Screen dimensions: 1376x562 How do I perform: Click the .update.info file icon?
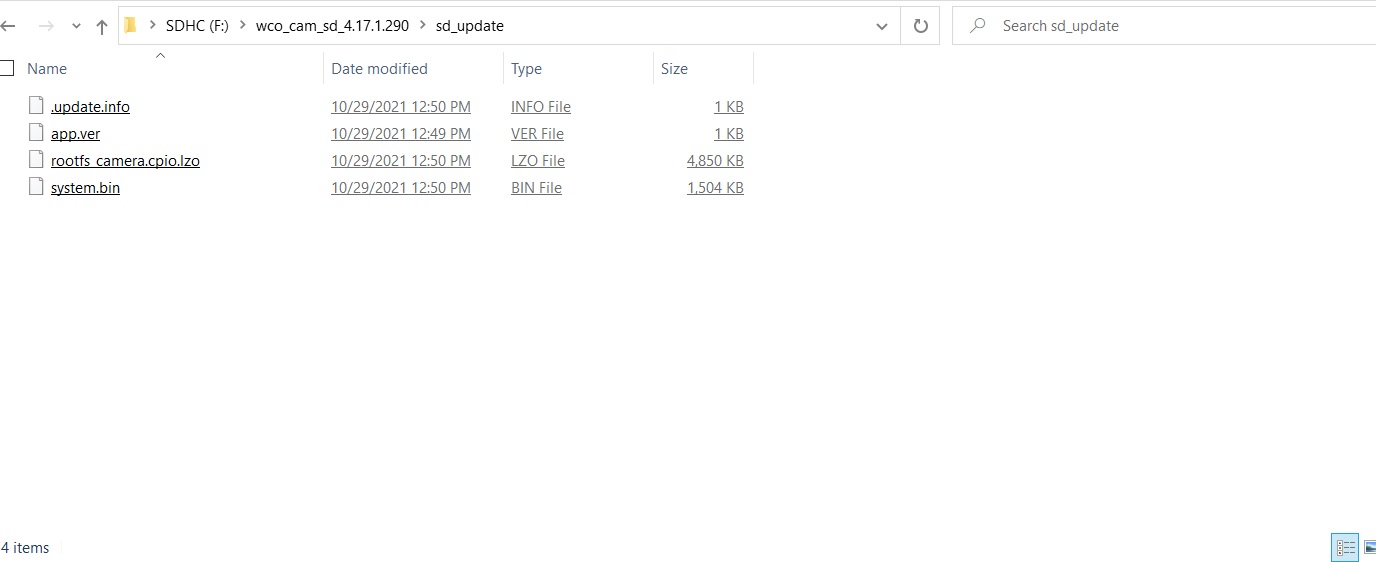[37, 106]
